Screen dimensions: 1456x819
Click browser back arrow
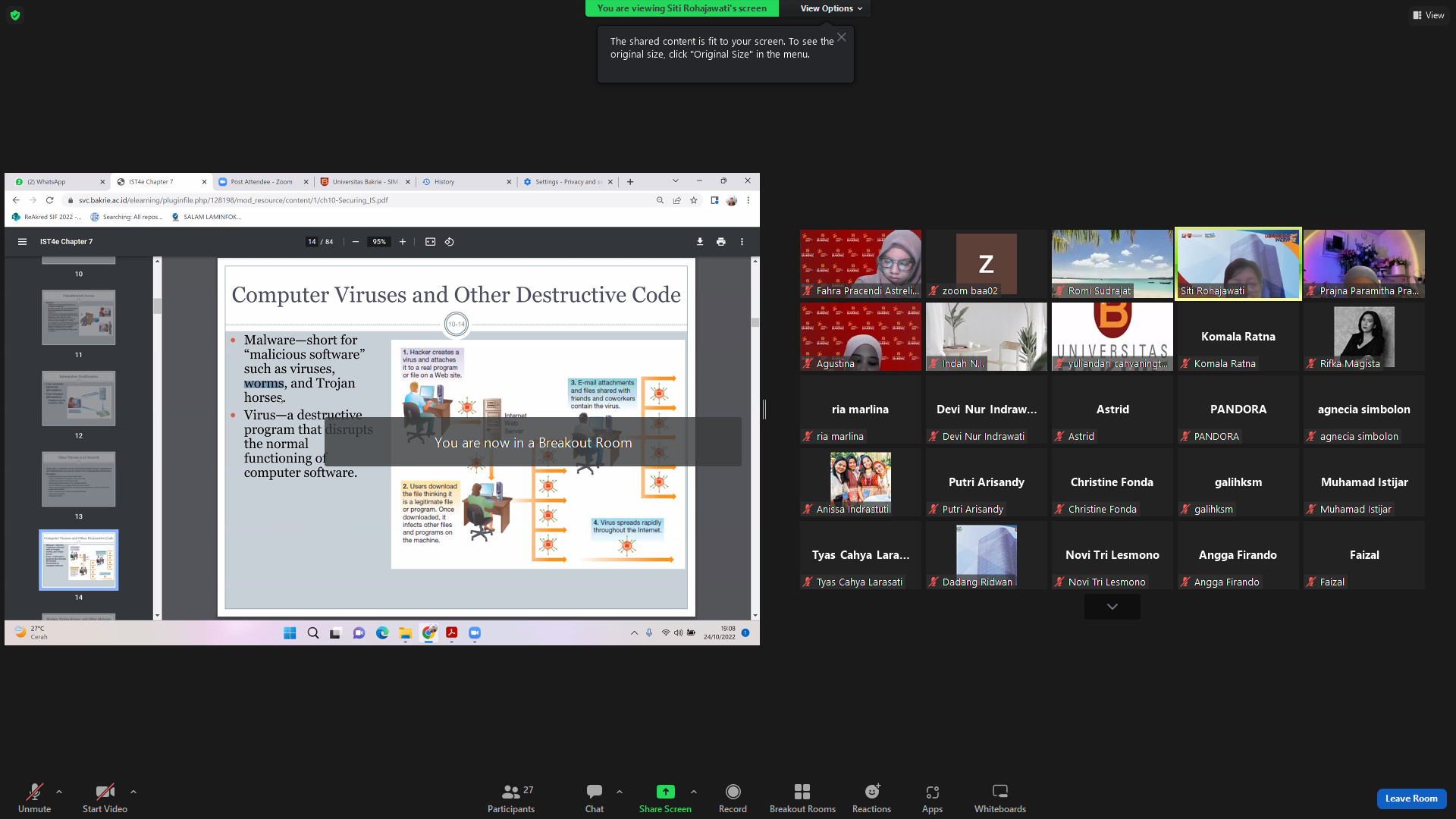16,200
